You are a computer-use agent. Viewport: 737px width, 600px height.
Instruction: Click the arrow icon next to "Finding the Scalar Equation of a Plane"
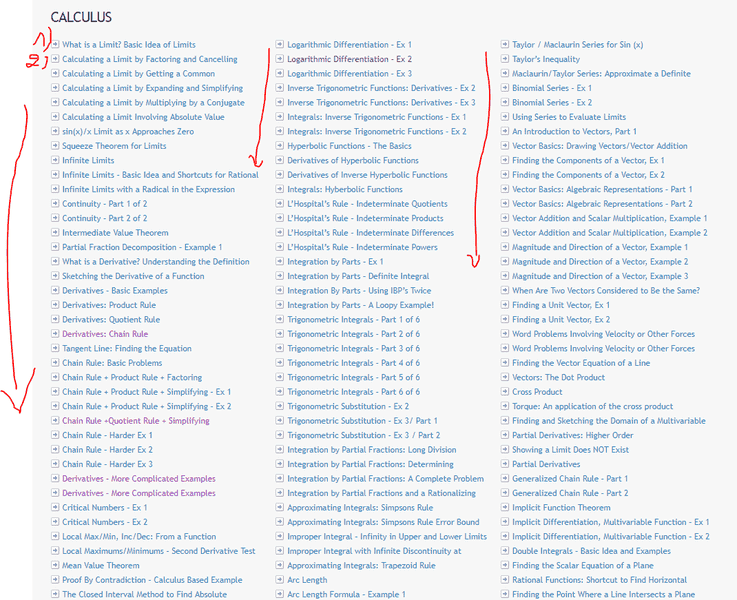click(x=505, y=565)
